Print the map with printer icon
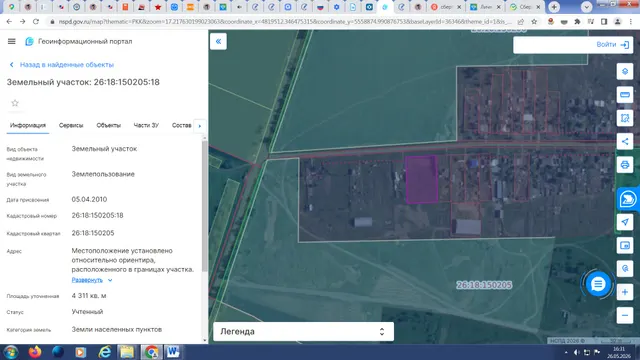Image resolution: width=640 pixels, height=360 pixels. click(624, 165)
